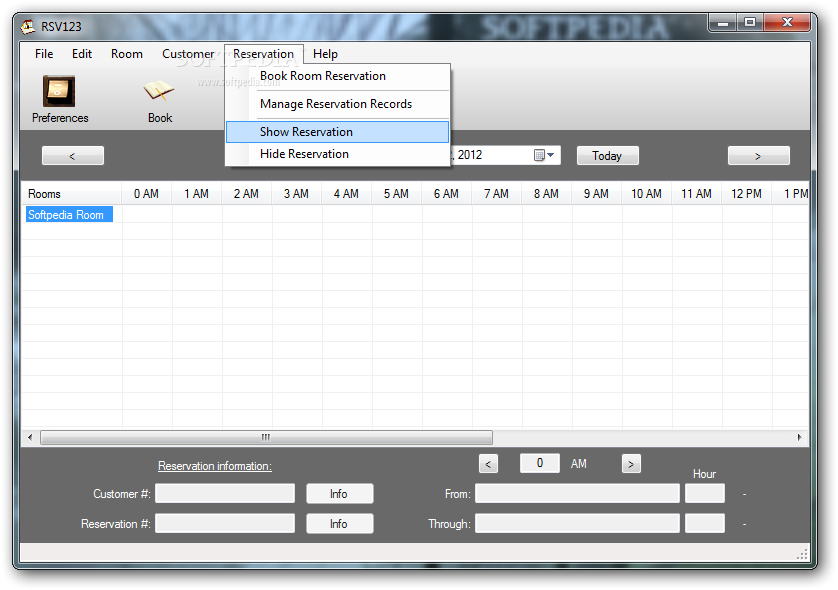Open the Help menu
Image resolution: width=838 pixels, height=590 pixels.
(325, 54)
